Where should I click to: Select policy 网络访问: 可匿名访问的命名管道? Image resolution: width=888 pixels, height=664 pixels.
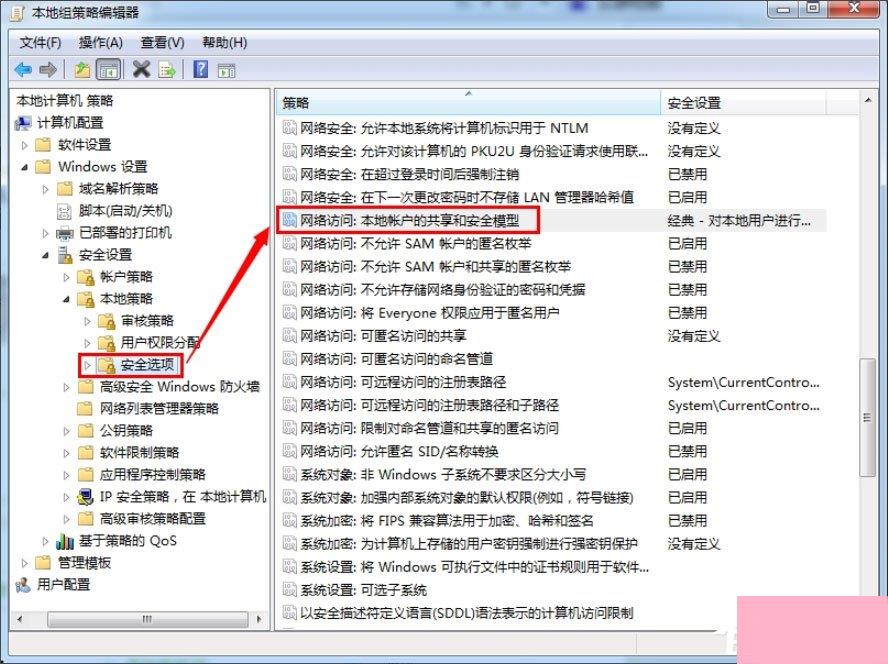[396, 359]
